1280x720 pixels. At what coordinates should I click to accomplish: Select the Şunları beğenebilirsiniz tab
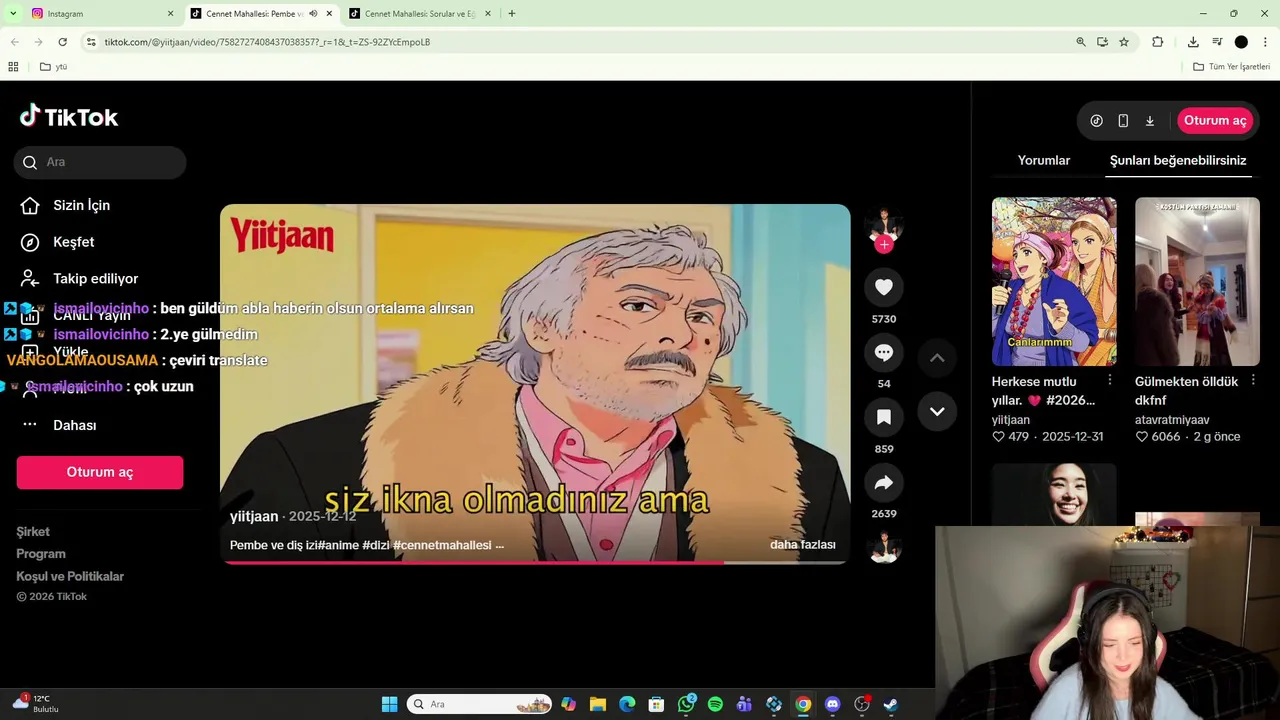pyautogui.click(x=1178, y=160)
